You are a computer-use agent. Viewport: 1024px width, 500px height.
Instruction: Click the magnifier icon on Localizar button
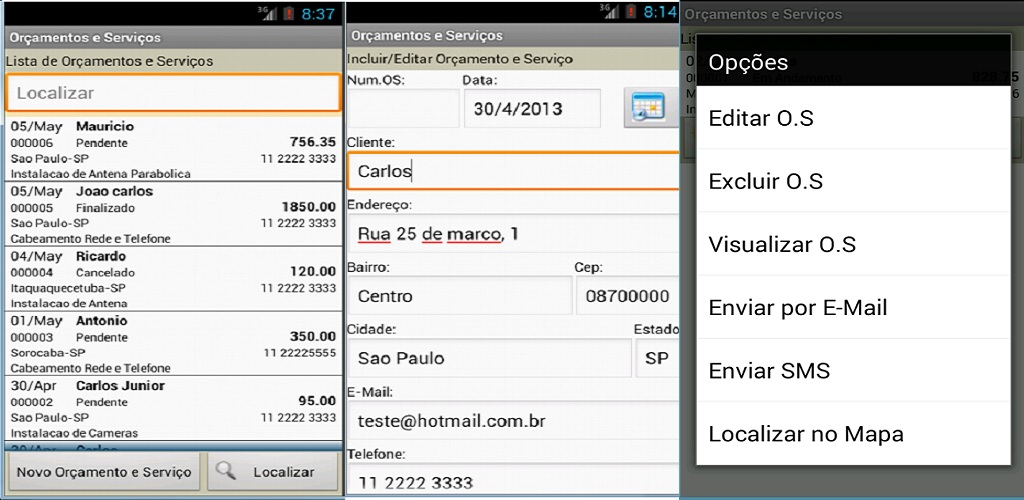(225, 471)
